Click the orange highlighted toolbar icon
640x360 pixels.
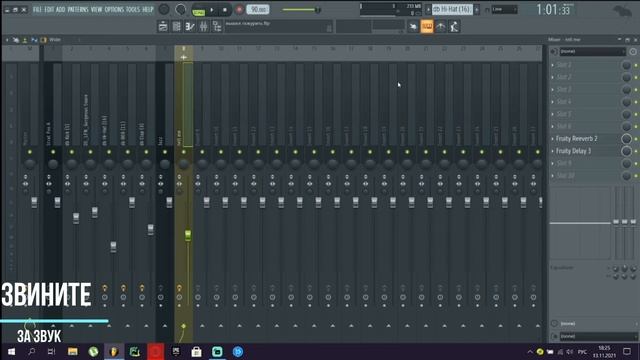(x=427, y=27)
